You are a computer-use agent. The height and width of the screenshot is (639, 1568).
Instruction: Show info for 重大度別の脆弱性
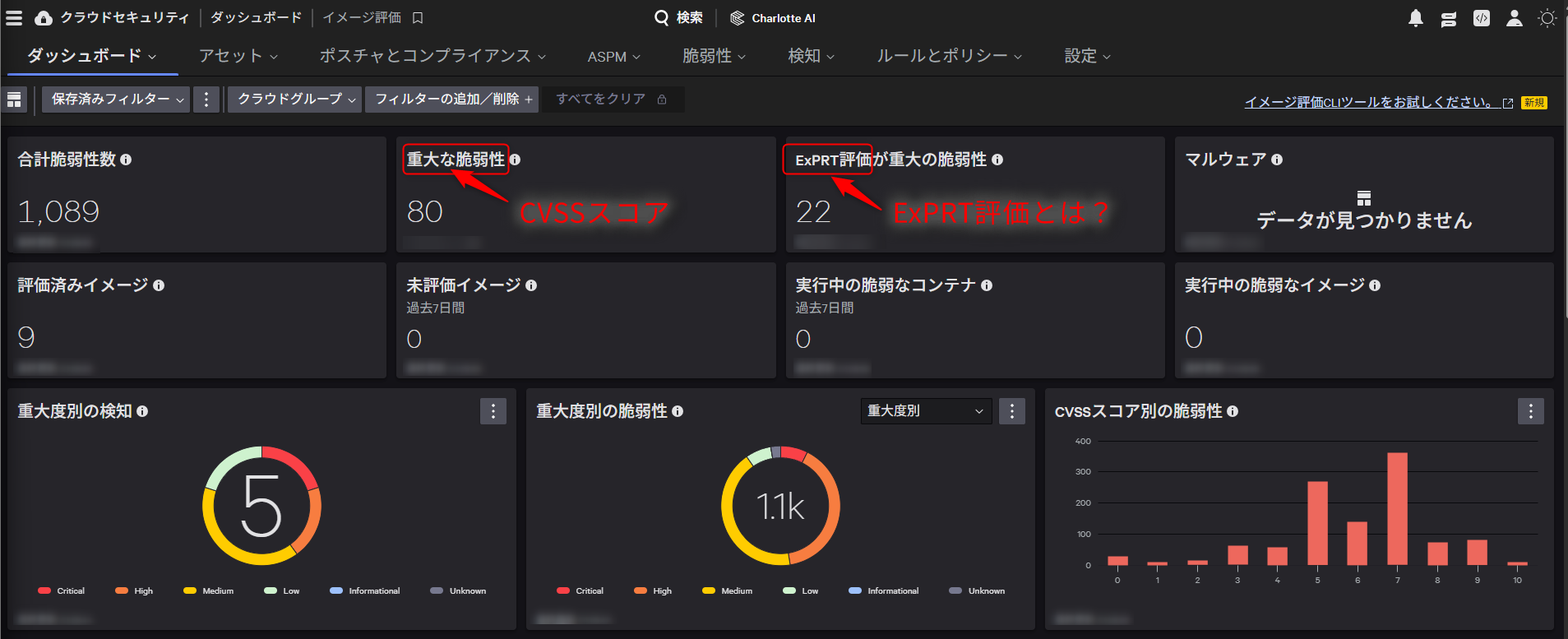(x=678, y=411)
